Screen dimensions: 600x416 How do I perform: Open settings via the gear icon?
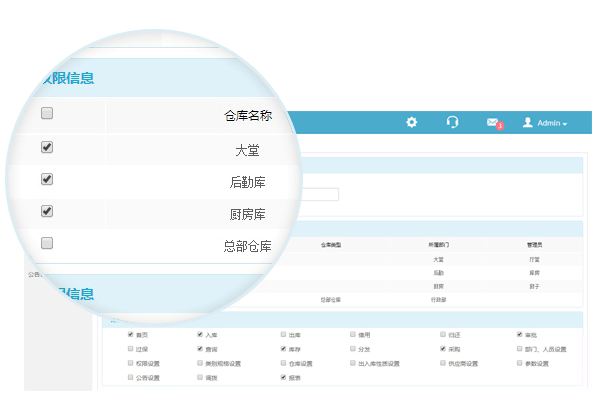coord(411,122)
